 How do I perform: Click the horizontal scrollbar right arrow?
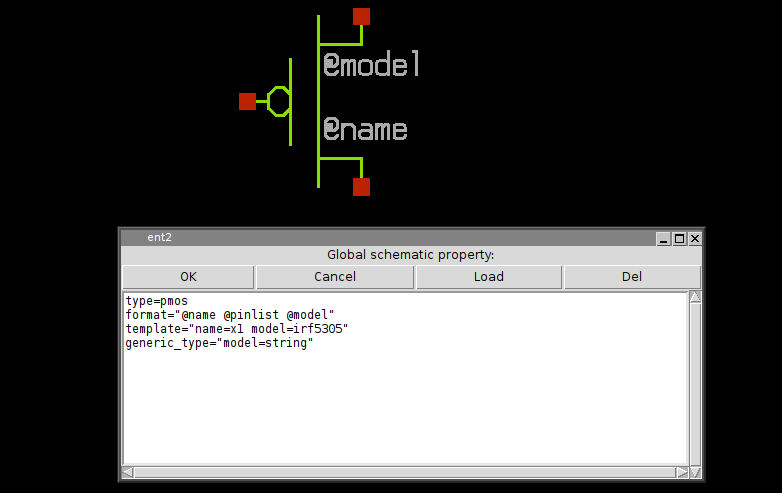(681, 472)
